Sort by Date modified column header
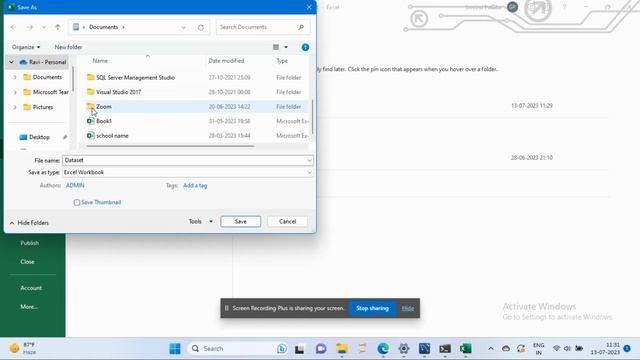This screenshot has width=640, height=360. coord(226,61)
